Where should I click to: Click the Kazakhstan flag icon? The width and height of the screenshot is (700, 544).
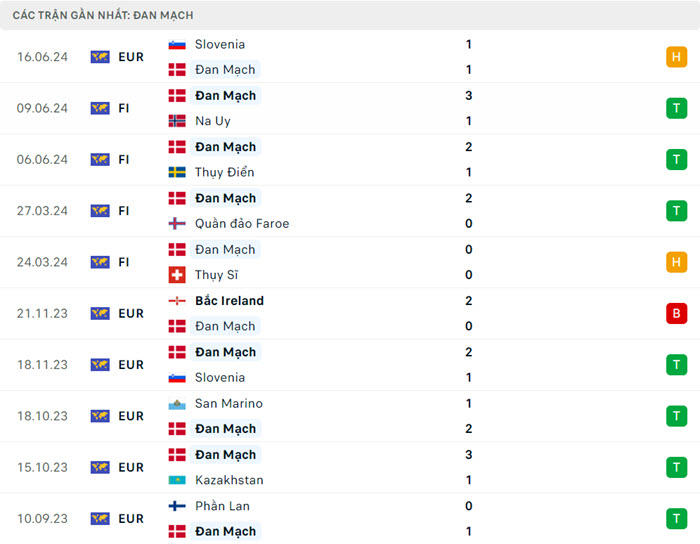click(177, 480)
